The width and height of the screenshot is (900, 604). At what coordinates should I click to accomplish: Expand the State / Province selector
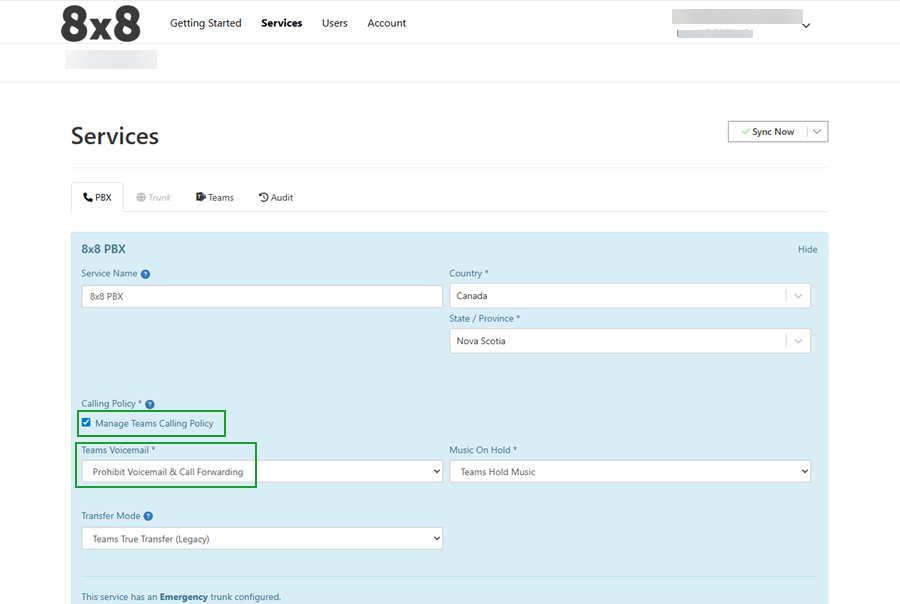[797, 341]
